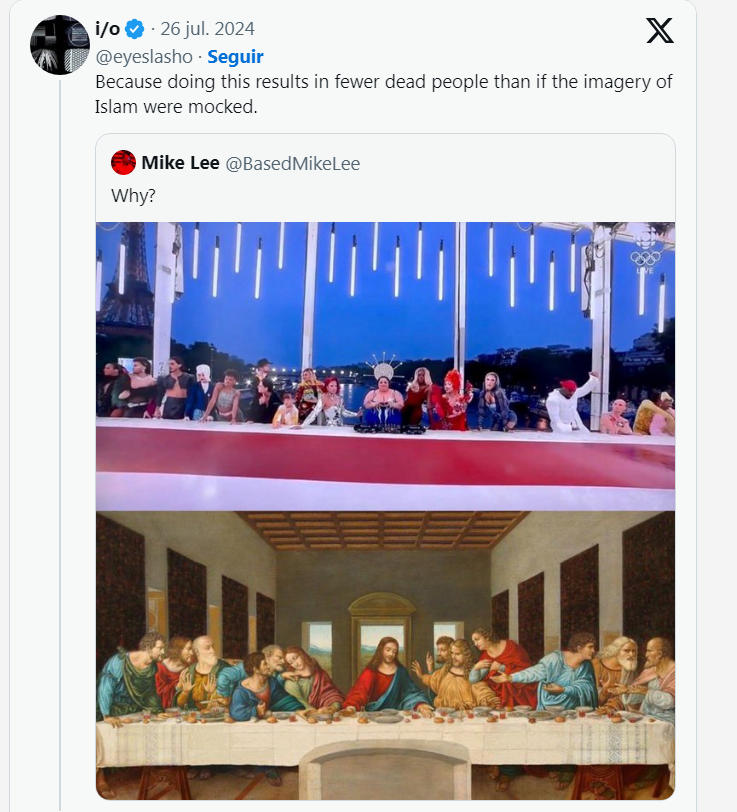Open the Last Supper painting image
The height and width of the screenshot is (812, 737).
point(385,655)
